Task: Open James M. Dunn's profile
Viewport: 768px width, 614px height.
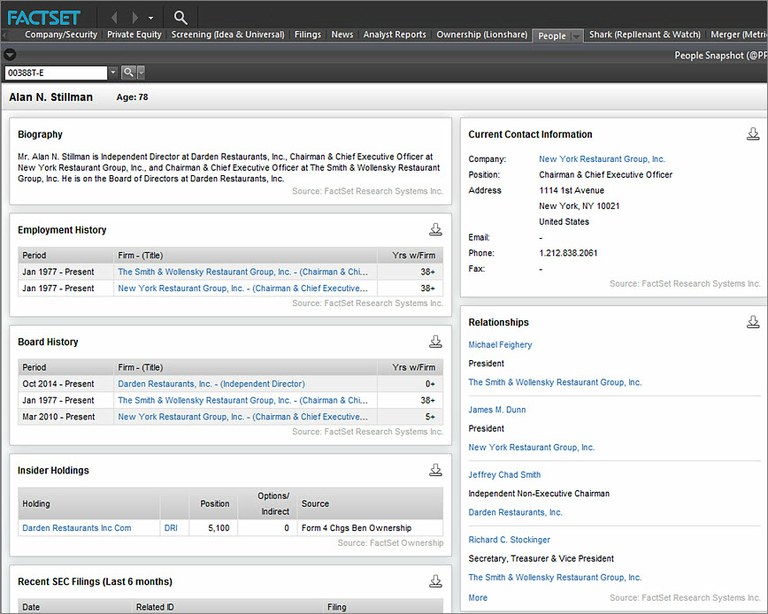Action: (x=497, y=410)
